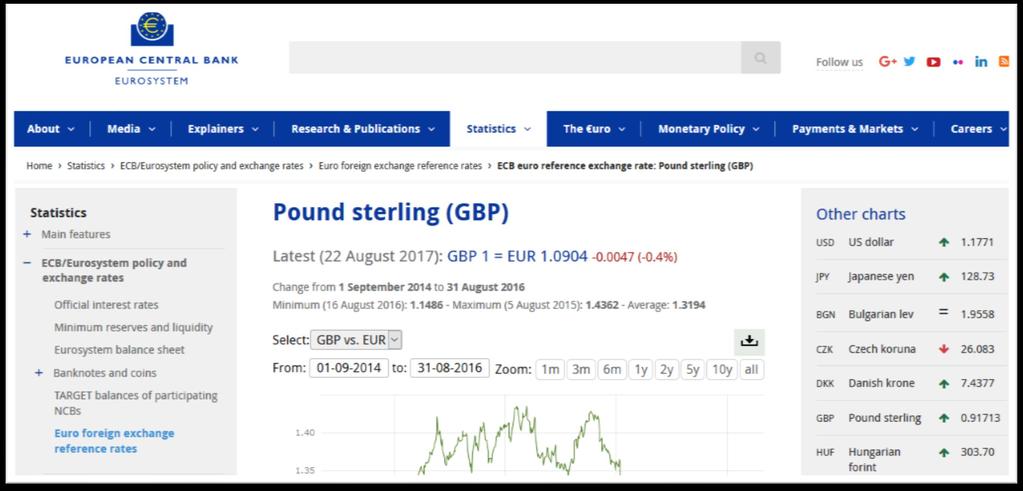Screen dimensions: 1023x491
Task: Zoom chart to 10y
Action: coord(722,370)
